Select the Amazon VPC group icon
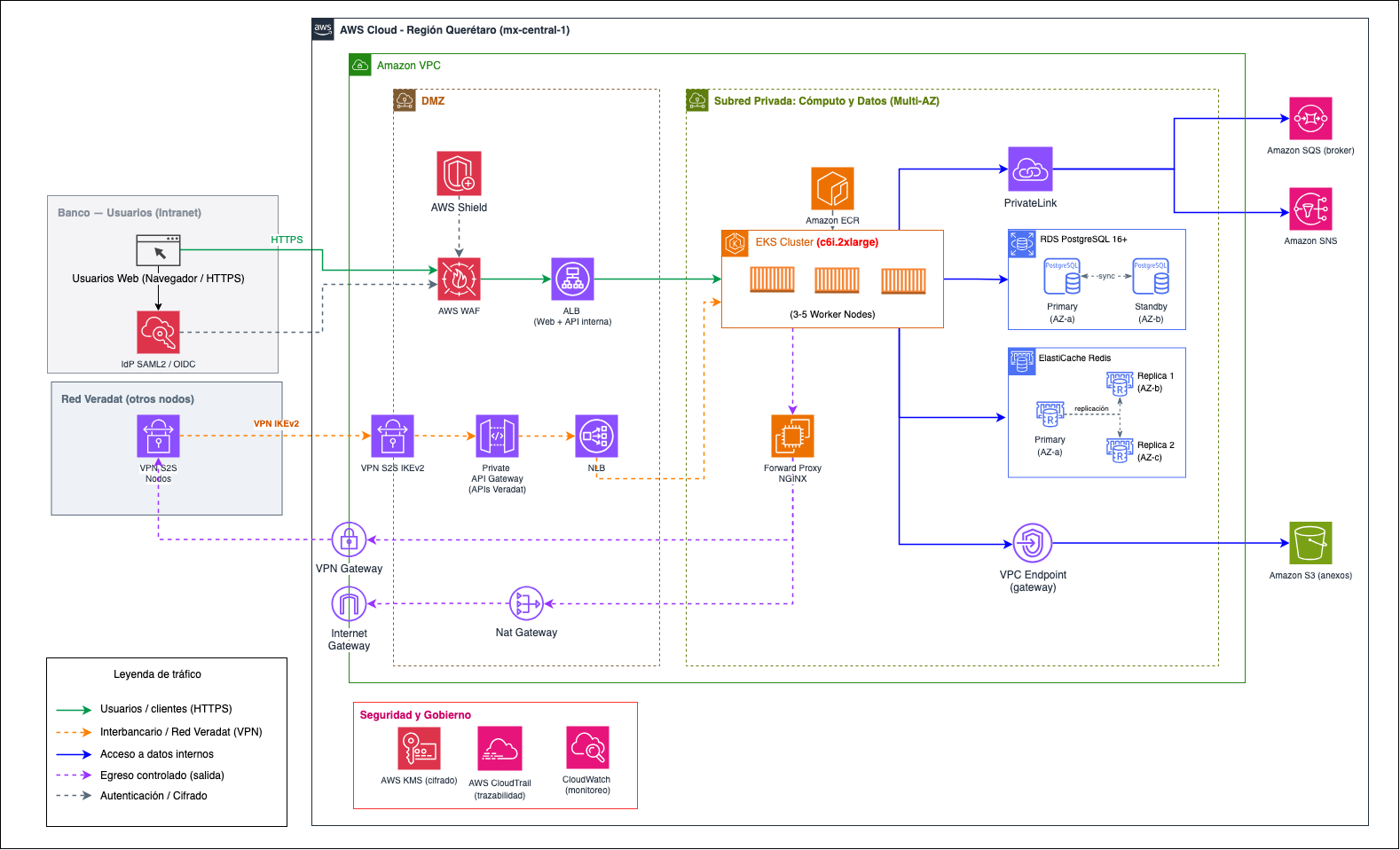 tap(360, 65)
